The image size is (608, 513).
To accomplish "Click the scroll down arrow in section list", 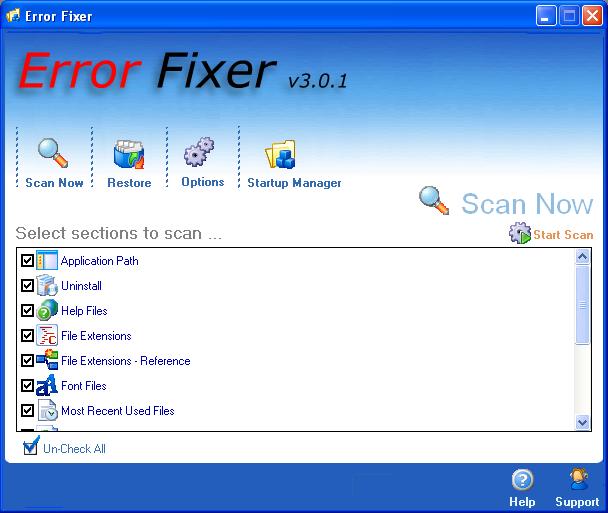I will point(582,422).
